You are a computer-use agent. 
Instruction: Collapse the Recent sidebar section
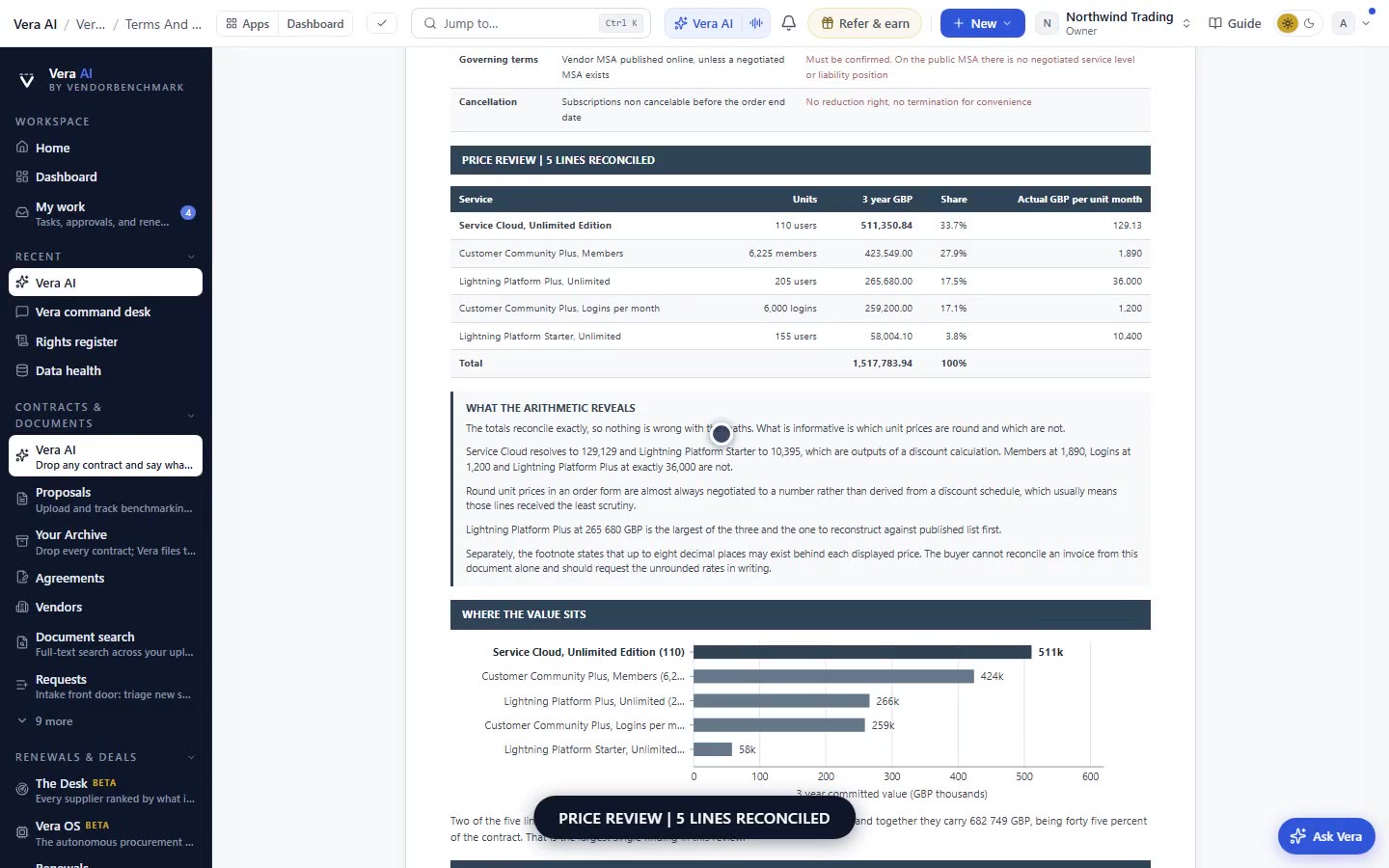191,257
